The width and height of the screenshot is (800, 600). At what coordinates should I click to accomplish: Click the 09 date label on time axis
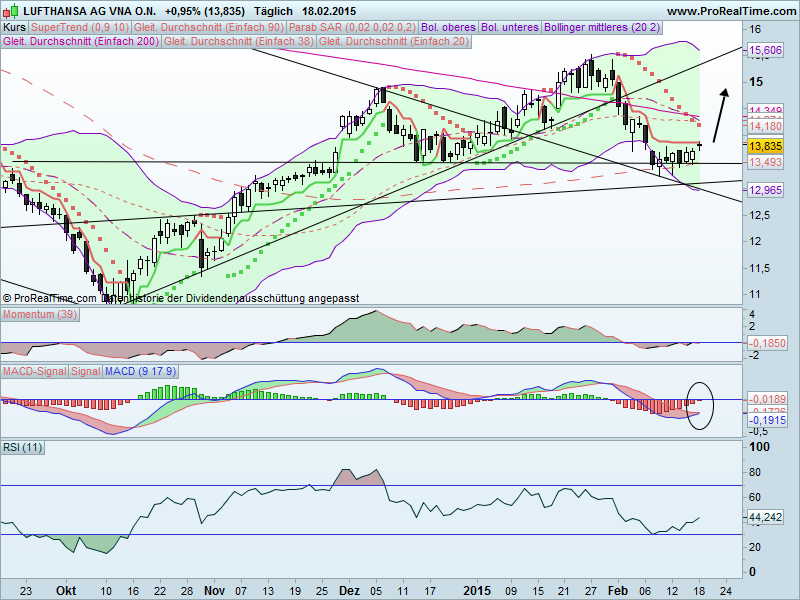(511, 591)
